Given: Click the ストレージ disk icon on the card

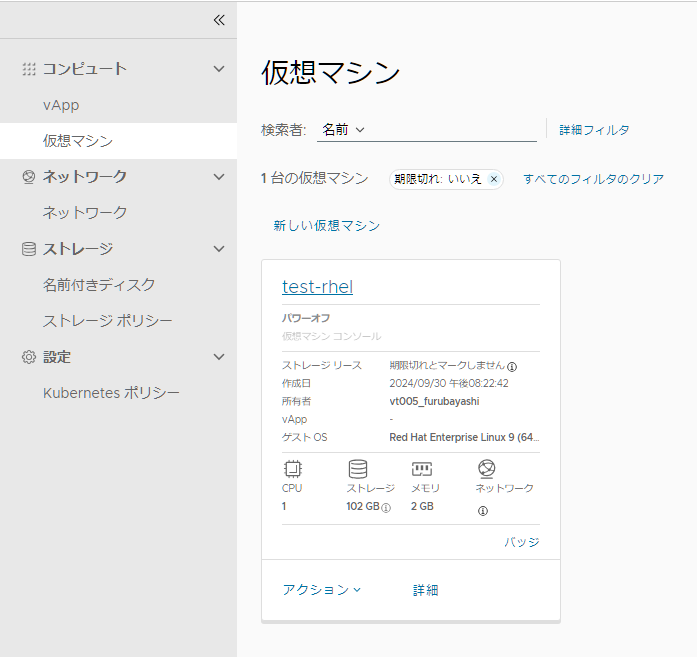Looking at the screenshot, I should (357, 469).
